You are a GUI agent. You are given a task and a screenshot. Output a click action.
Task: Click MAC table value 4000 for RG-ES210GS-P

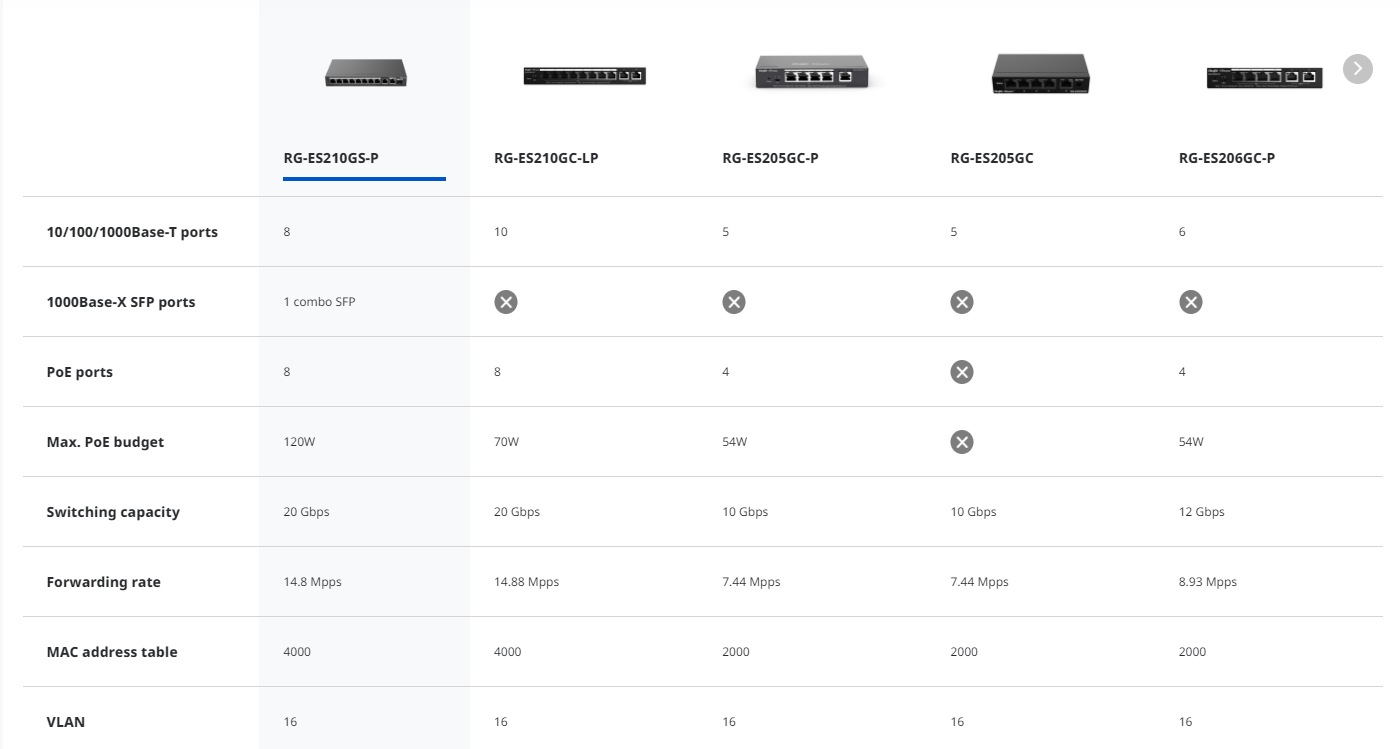297,652
